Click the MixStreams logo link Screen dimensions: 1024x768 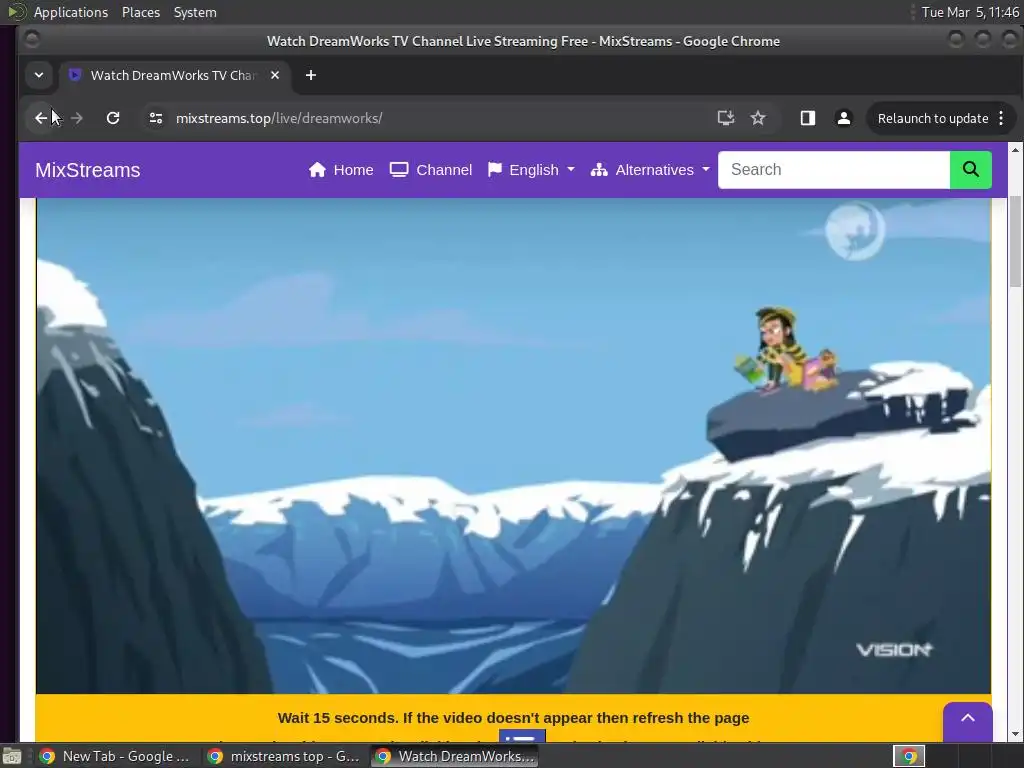[x=88, y=170]
